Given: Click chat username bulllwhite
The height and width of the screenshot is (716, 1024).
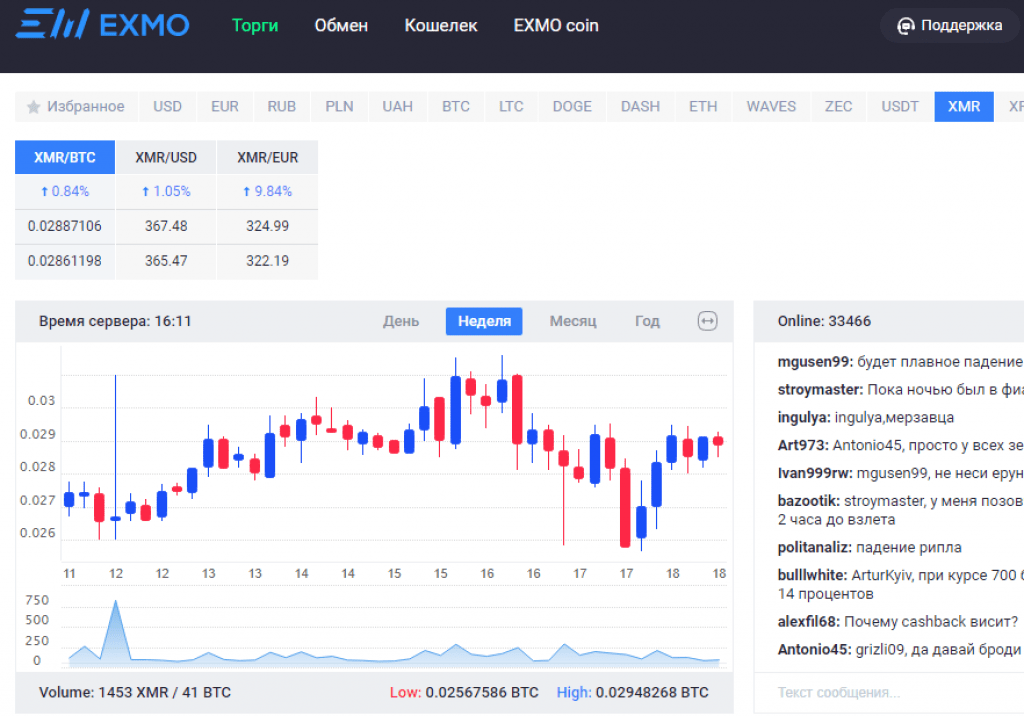Looking at the screenshot, I should coord(812,576).
